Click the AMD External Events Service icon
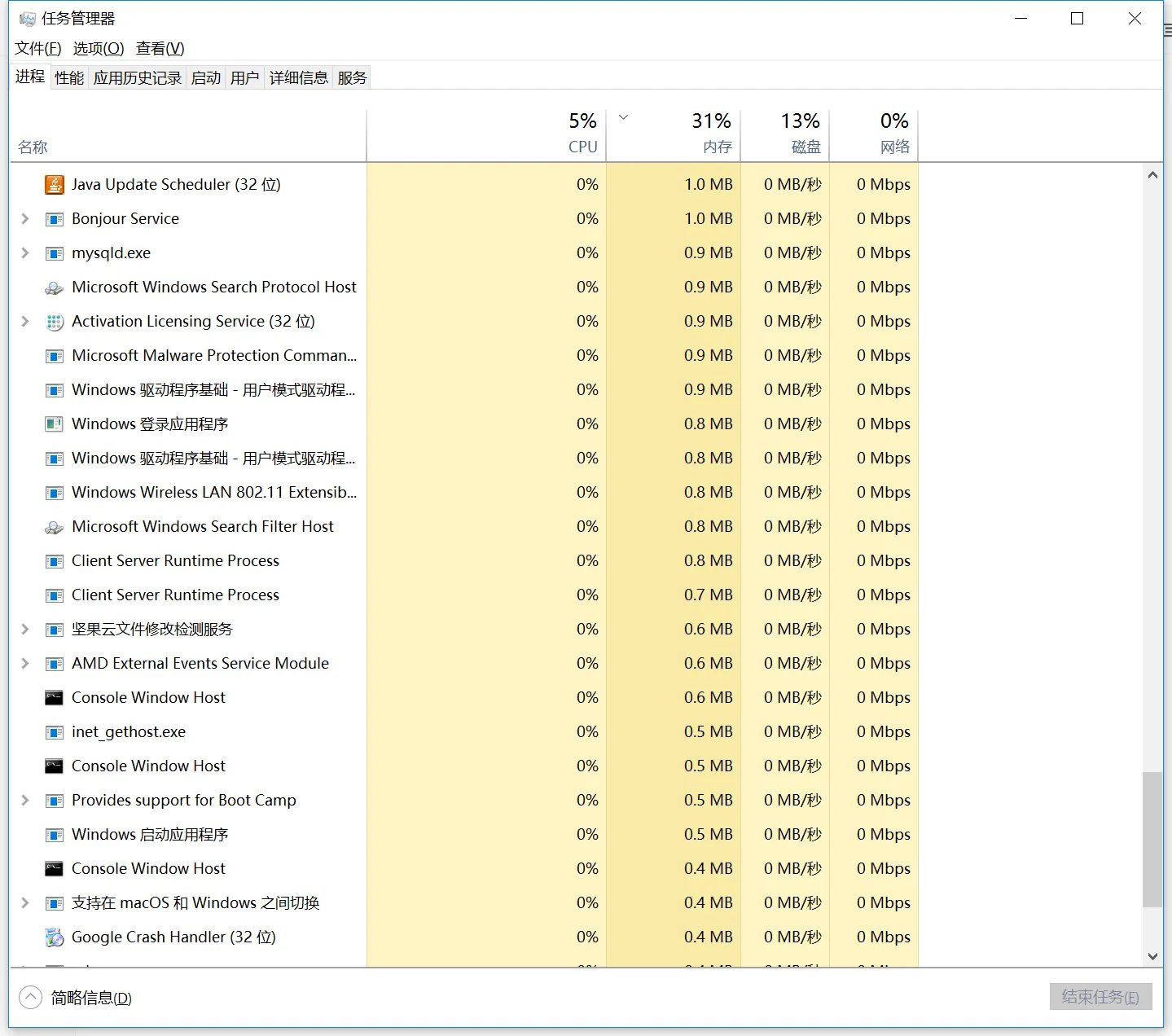Viewport: 1172px width, 1036px height. (54, 664)
